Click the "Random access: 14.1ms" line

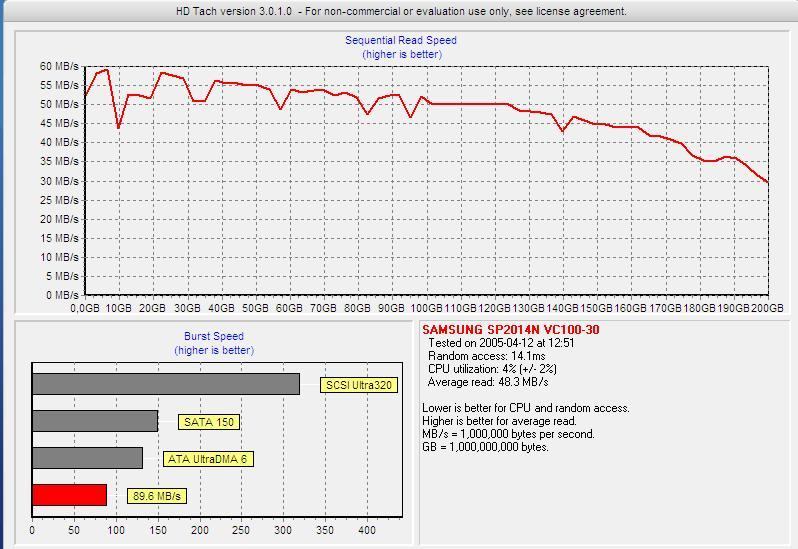(487, 356)
